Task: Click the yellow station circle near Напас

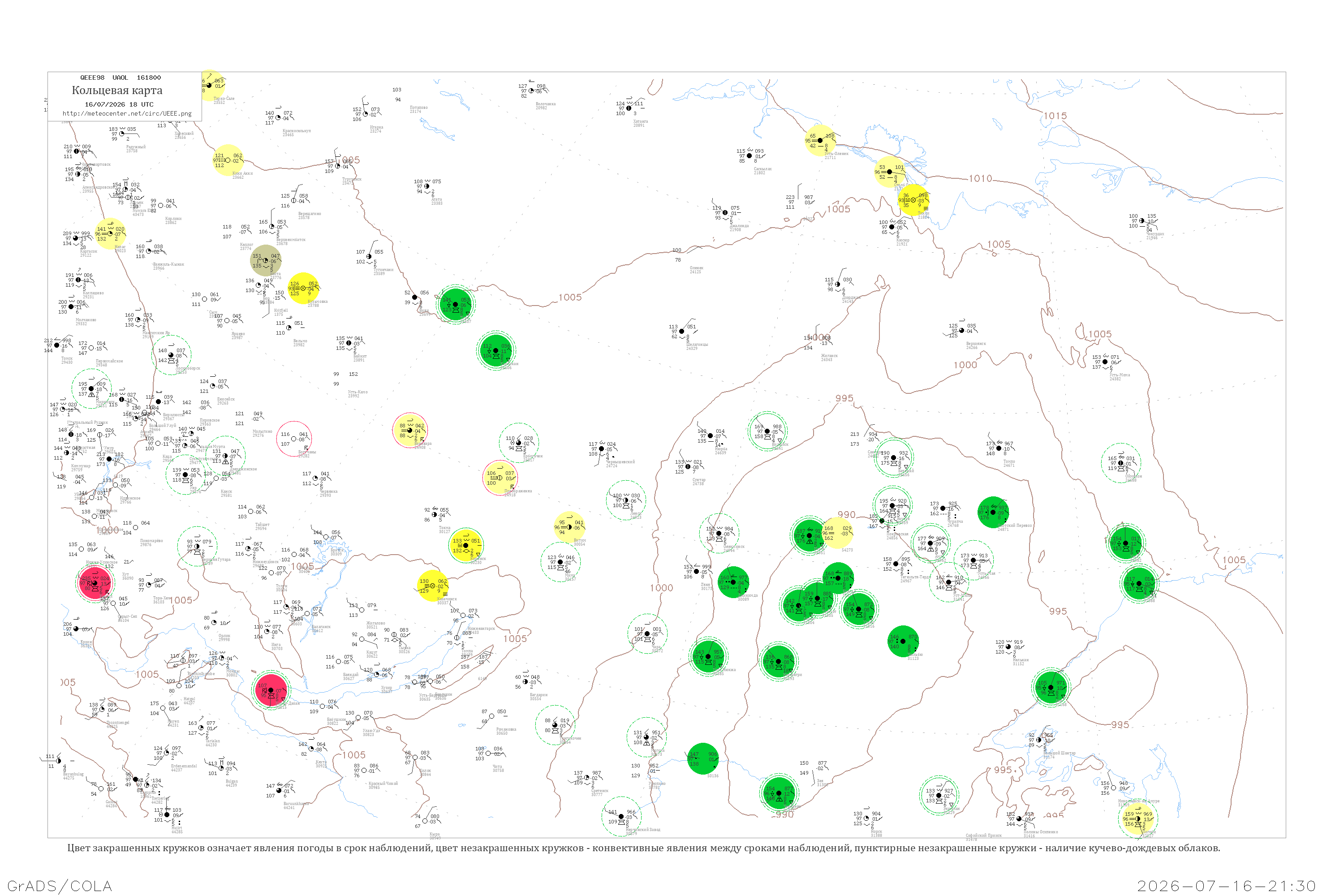Action: [110, 234]
